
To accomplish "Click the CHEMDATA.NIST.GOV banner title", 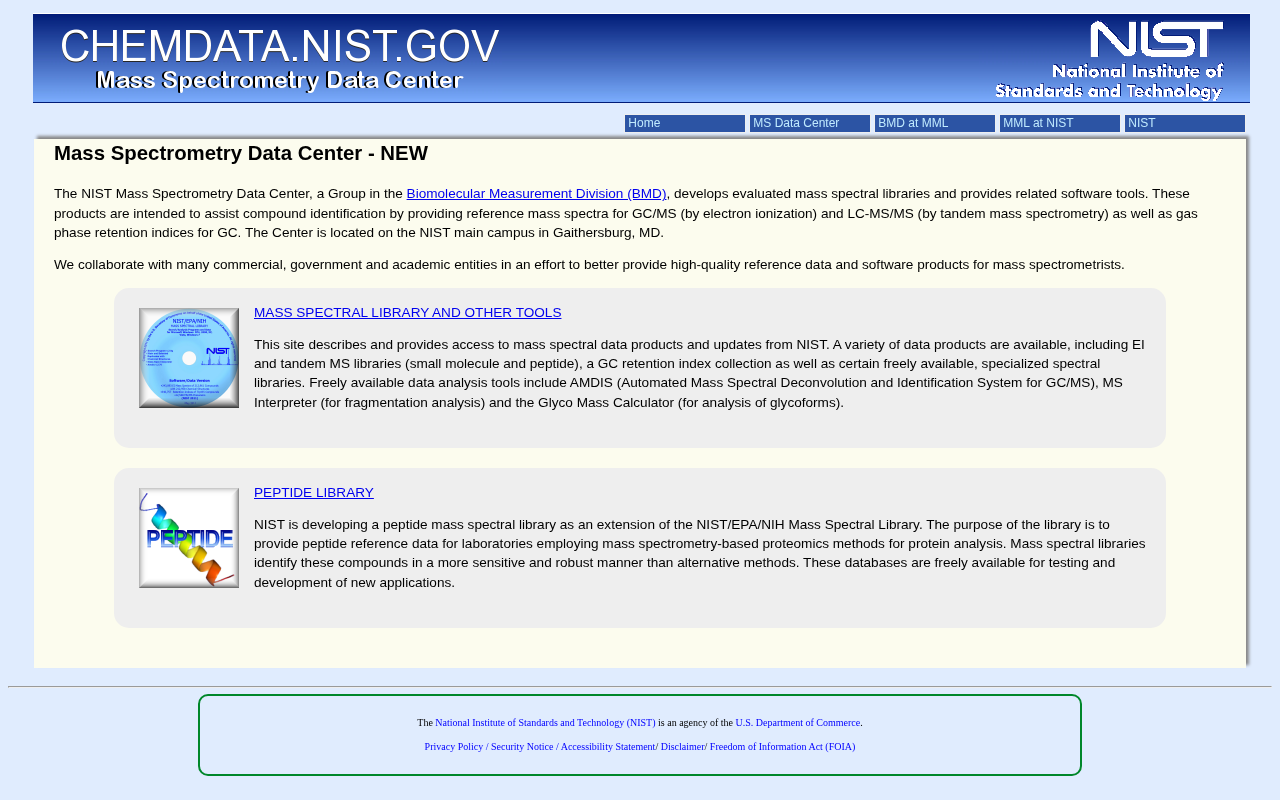I will click(x=280, y=46).
